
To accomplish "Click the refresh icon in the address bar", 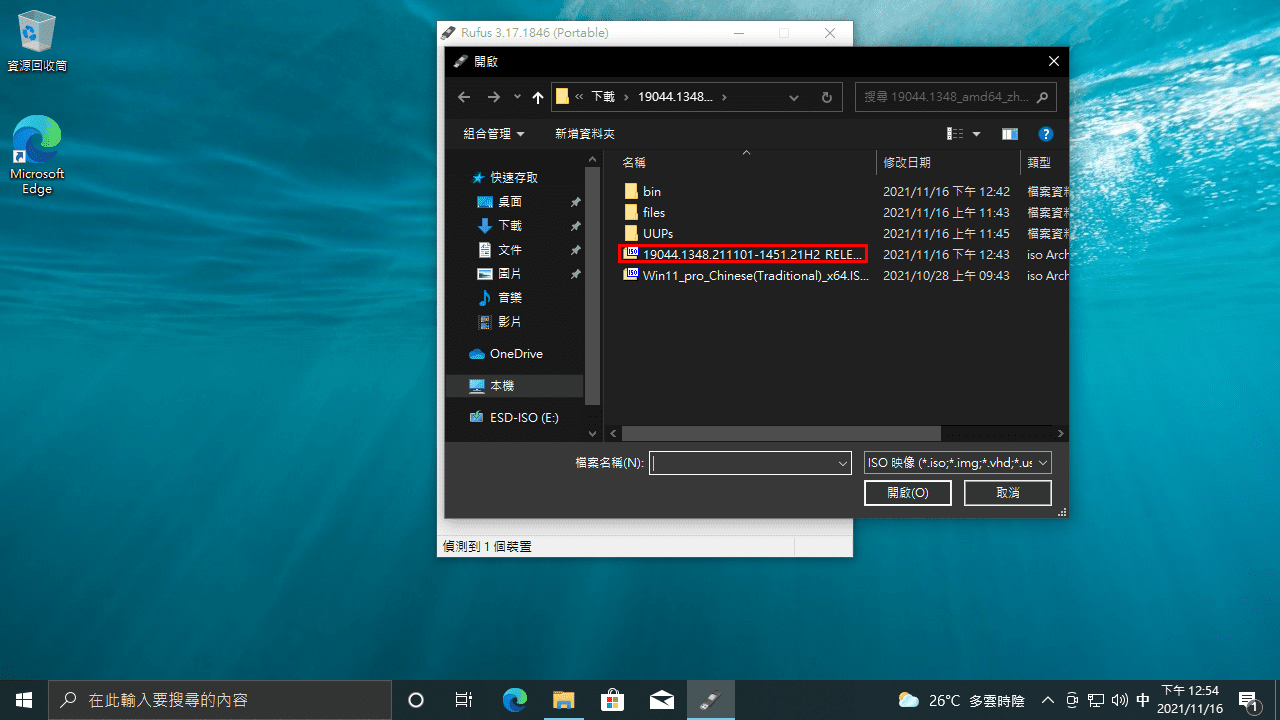I will [x=826, y=96].
